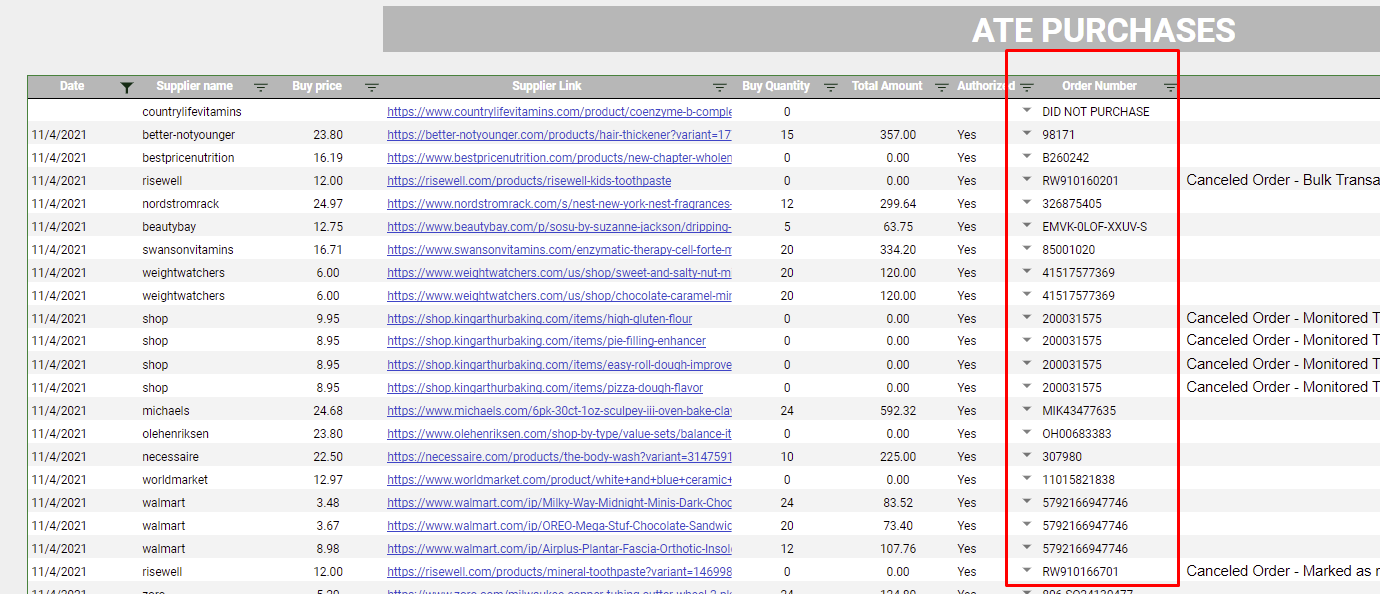Expand dropdown beside DID NOT PURCHASE
Image resolution: width=1380 pixels, height=594 pixels.
point(1027,110)
